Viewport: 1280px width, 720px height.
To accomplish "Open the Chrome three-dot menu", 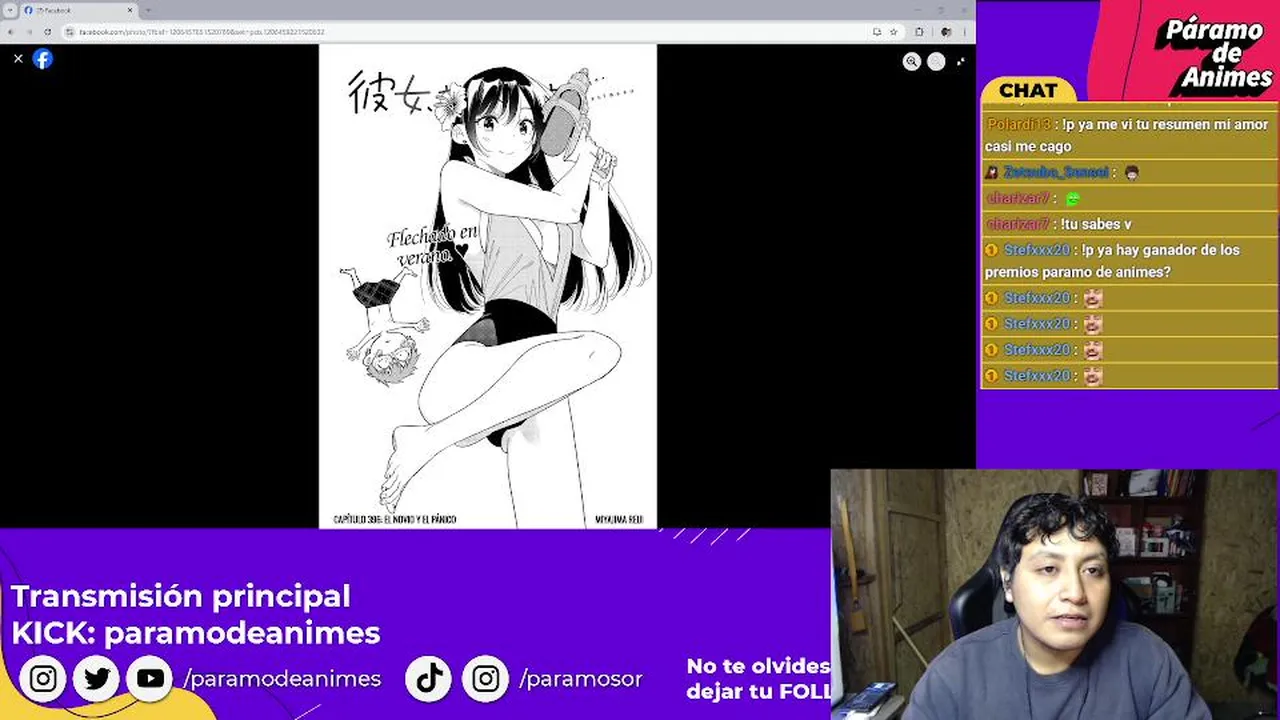I will (966, 32).
